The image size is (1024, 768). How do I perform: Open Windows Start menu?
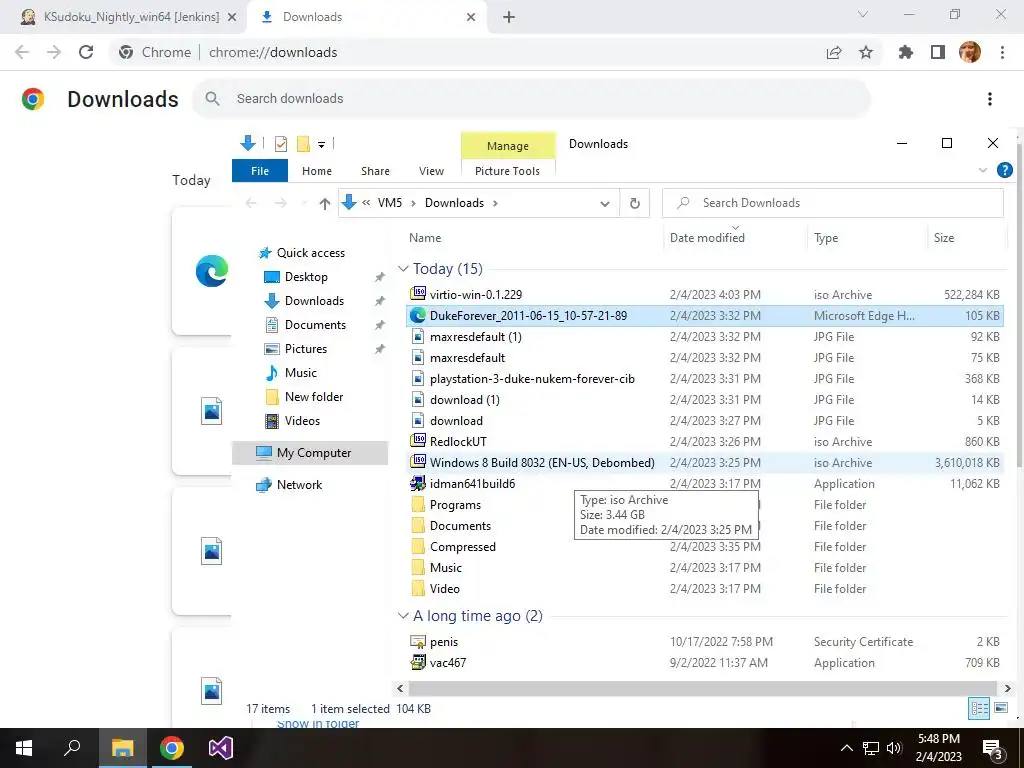click(24, 748)
